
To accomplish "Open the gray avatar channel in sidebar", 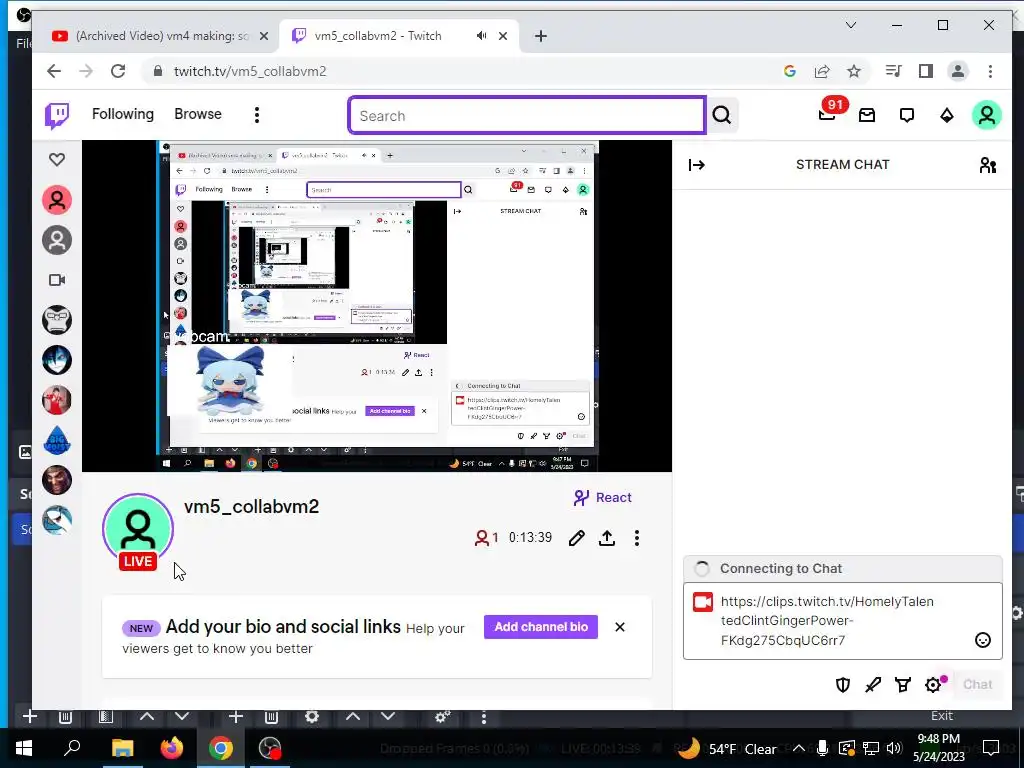I will tap(57, 240).
